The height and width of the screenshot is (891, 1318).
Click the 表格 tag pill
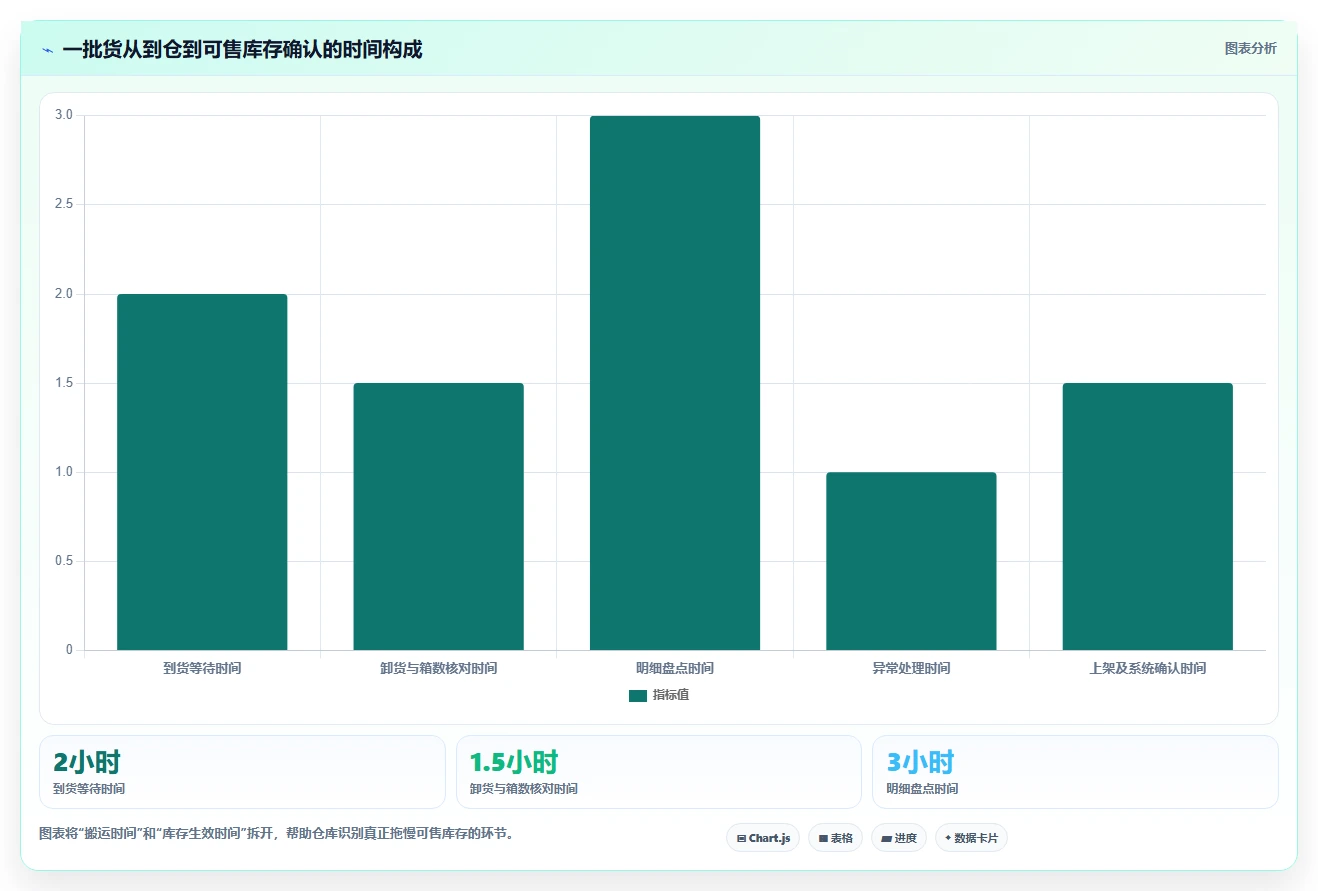click(836, 838)
